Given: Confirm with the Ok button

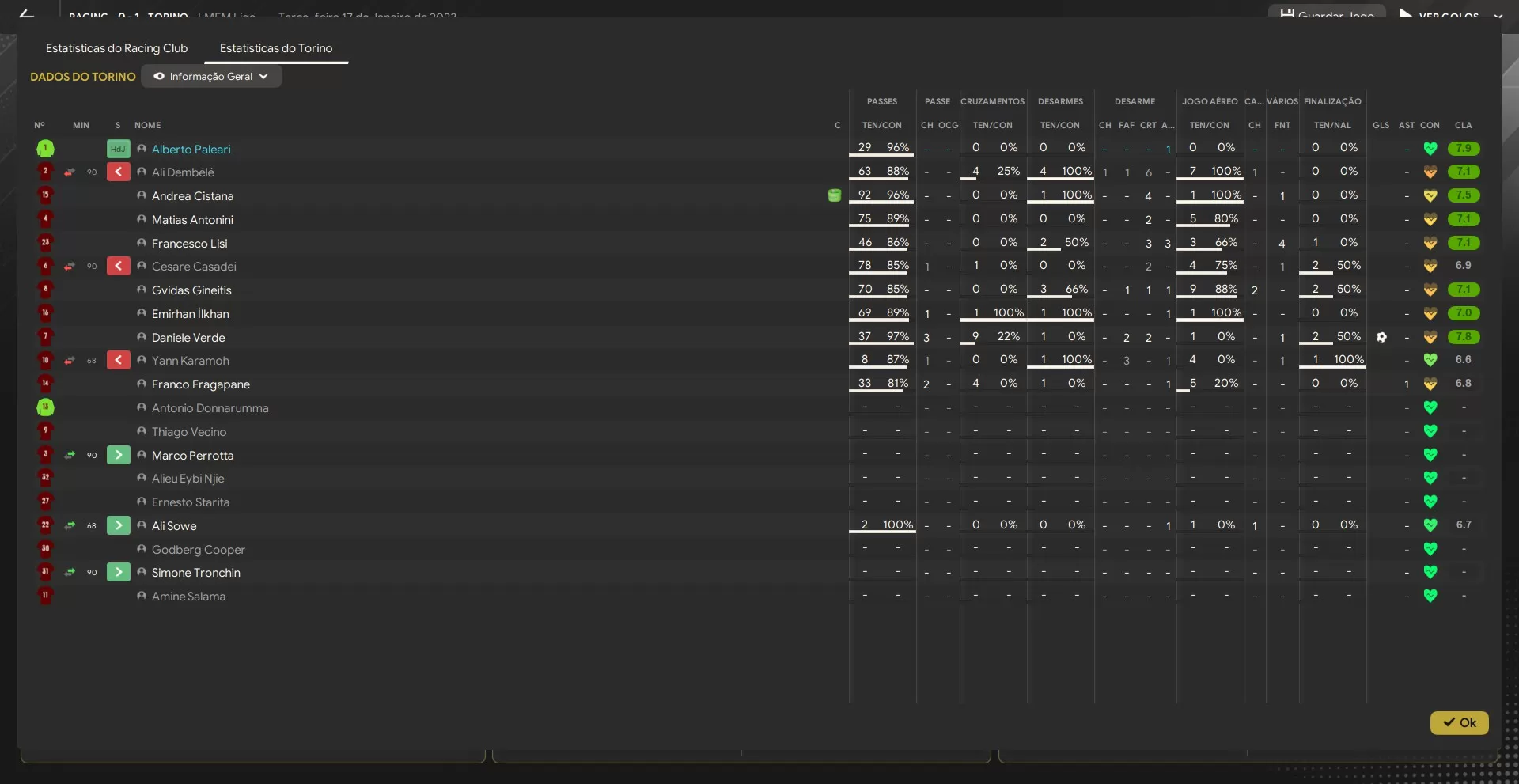Looking at the screenshot, I should [x=1459, y=722].
